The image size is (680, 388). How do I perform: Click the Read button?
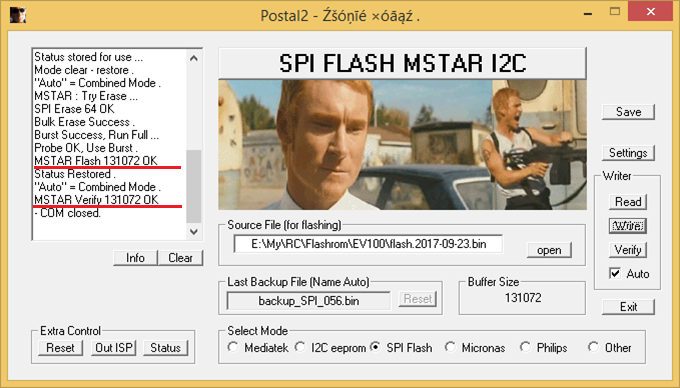coord(628,202)
